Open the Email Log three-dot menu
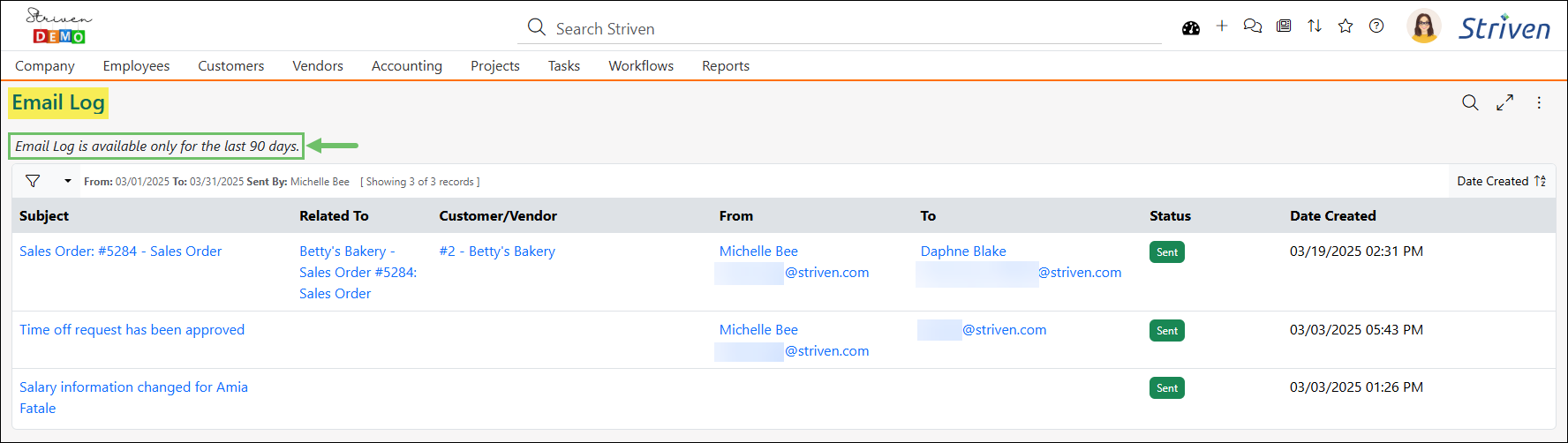This screenshot has height=443, width=1568. (1539, 102)
